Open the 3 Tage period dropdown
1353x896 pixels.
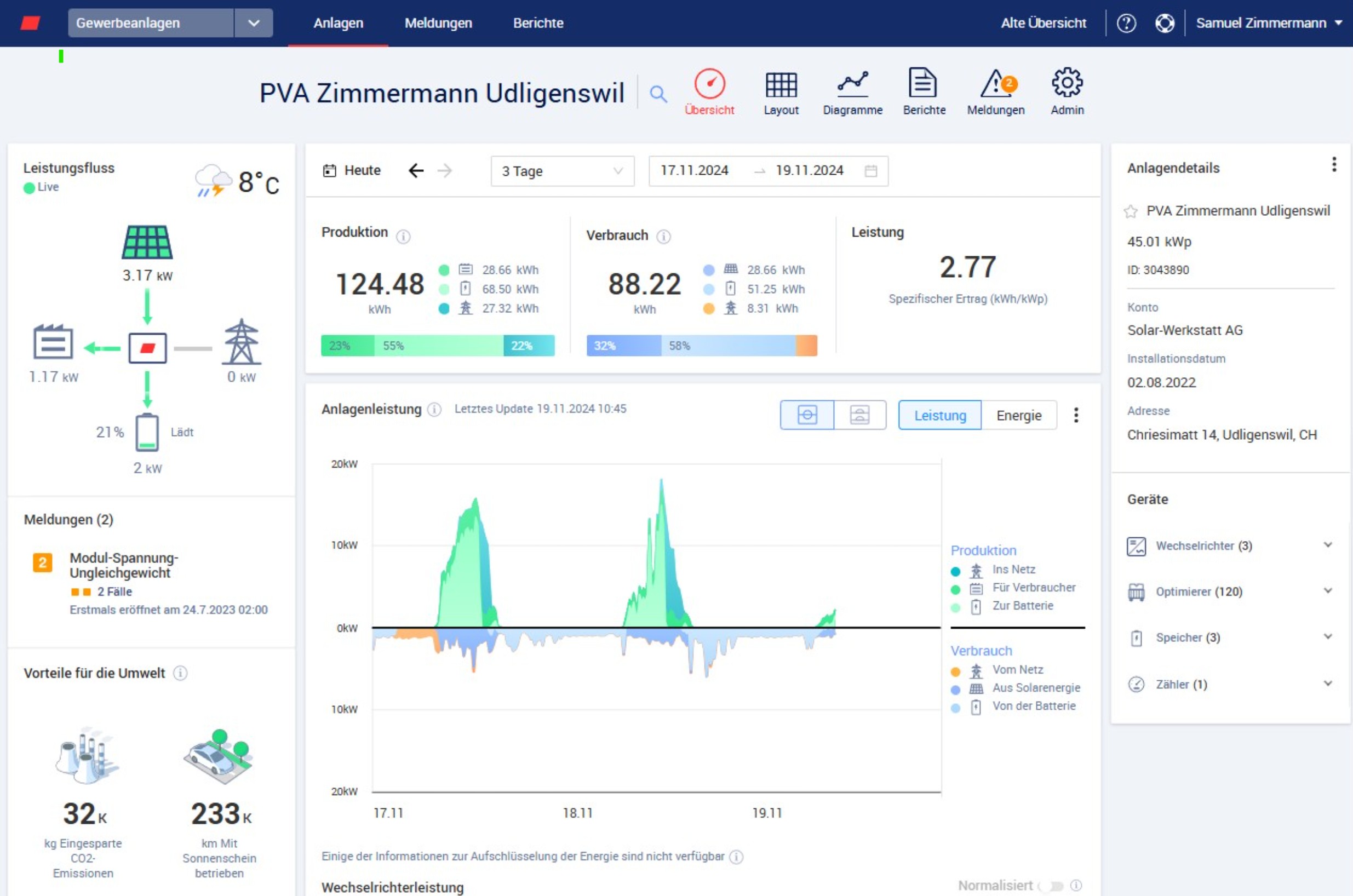coord(562,171)
